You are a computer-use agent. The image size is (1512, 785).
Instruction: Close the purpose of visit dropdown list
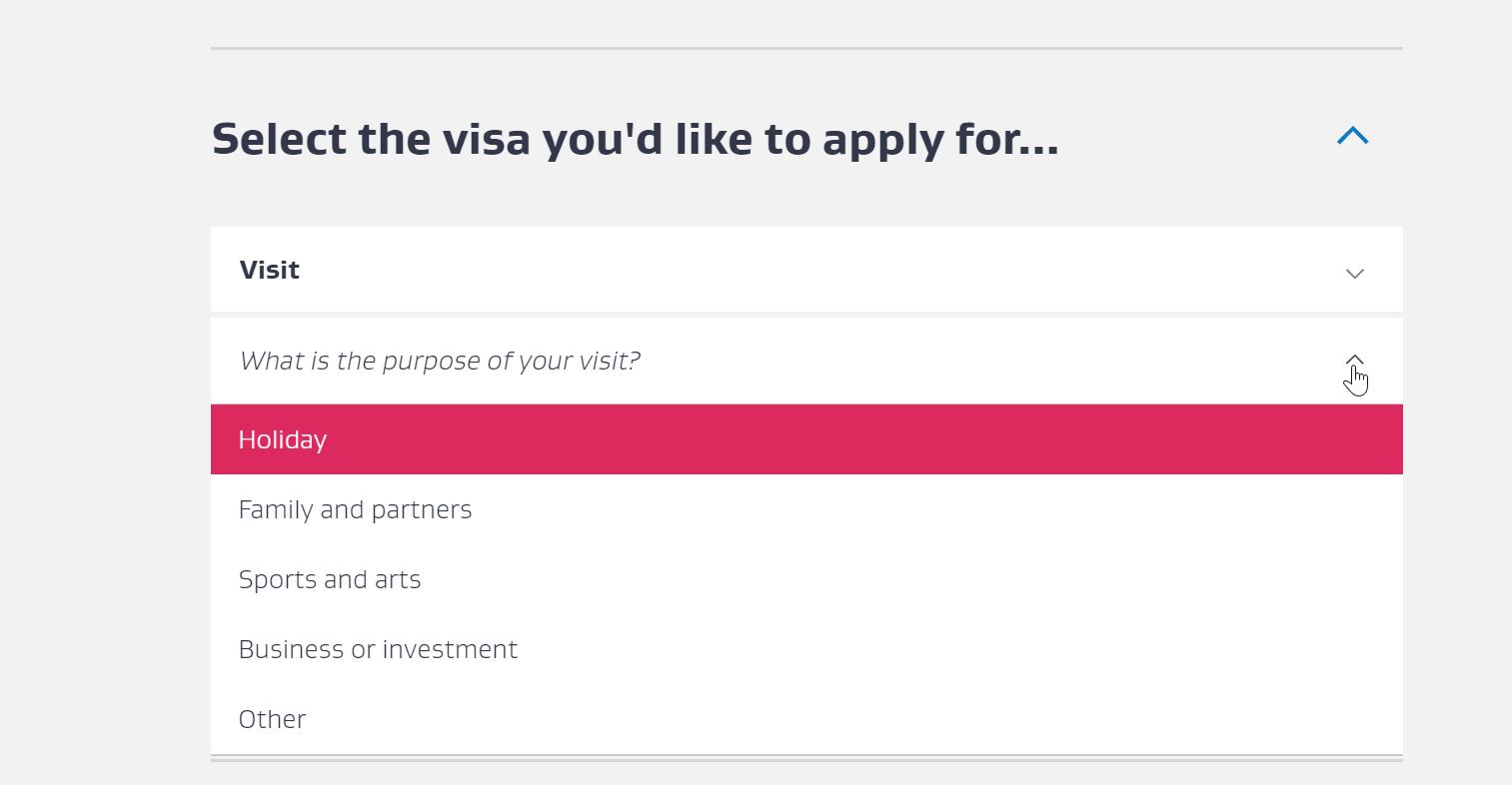click(x=1354, y=361)
